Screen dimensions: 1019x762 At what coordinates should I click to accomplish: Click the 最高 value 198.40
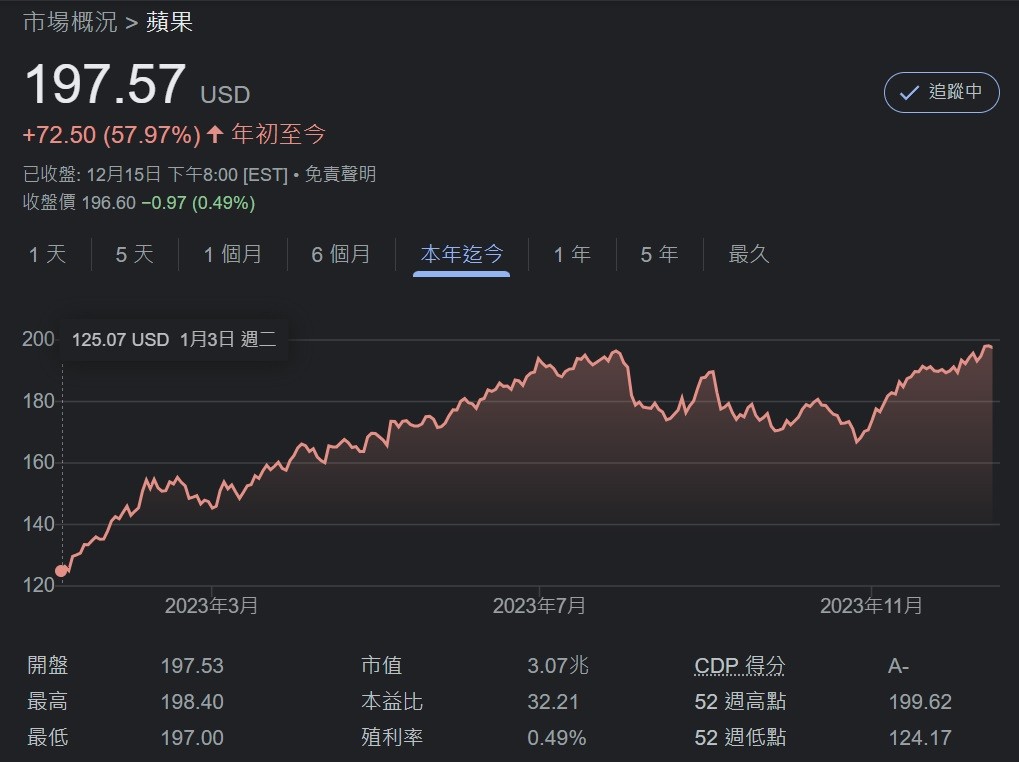click(192, 702)
